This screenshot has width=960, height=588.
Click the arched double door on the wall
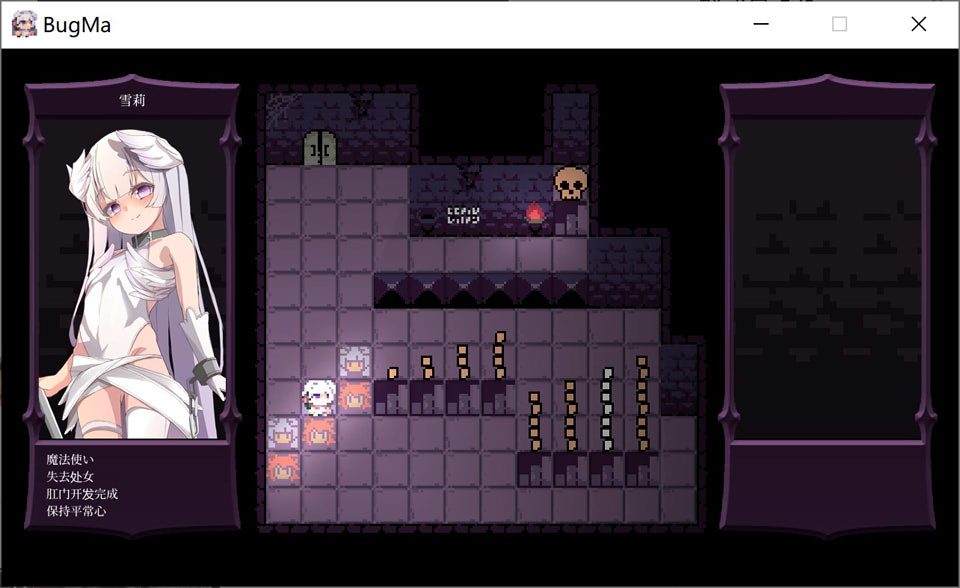(x=319, y=148)
